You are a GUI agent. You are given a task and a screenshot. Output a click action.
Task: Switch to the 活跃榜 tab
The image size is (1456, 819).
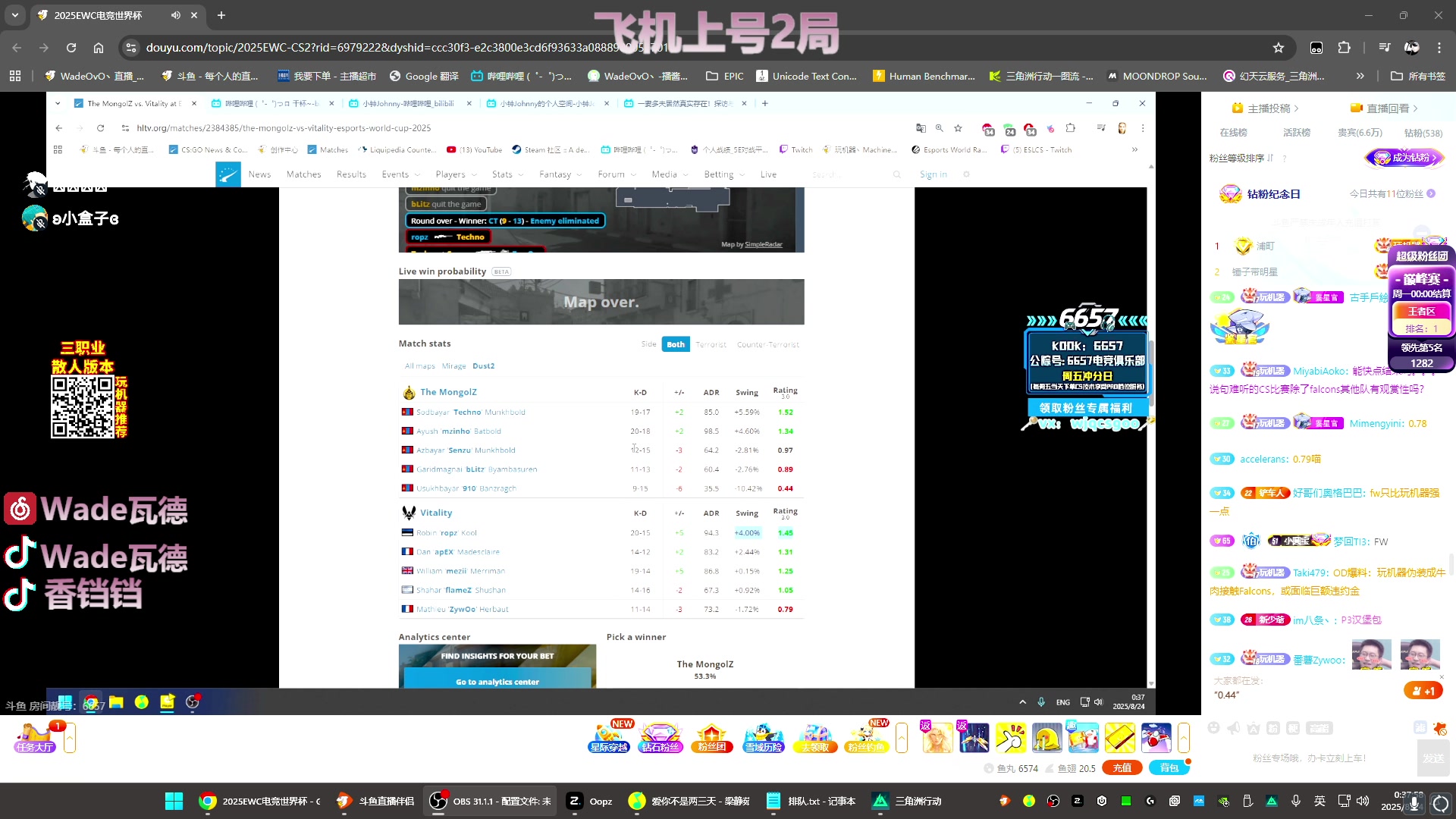[1297, 133]
